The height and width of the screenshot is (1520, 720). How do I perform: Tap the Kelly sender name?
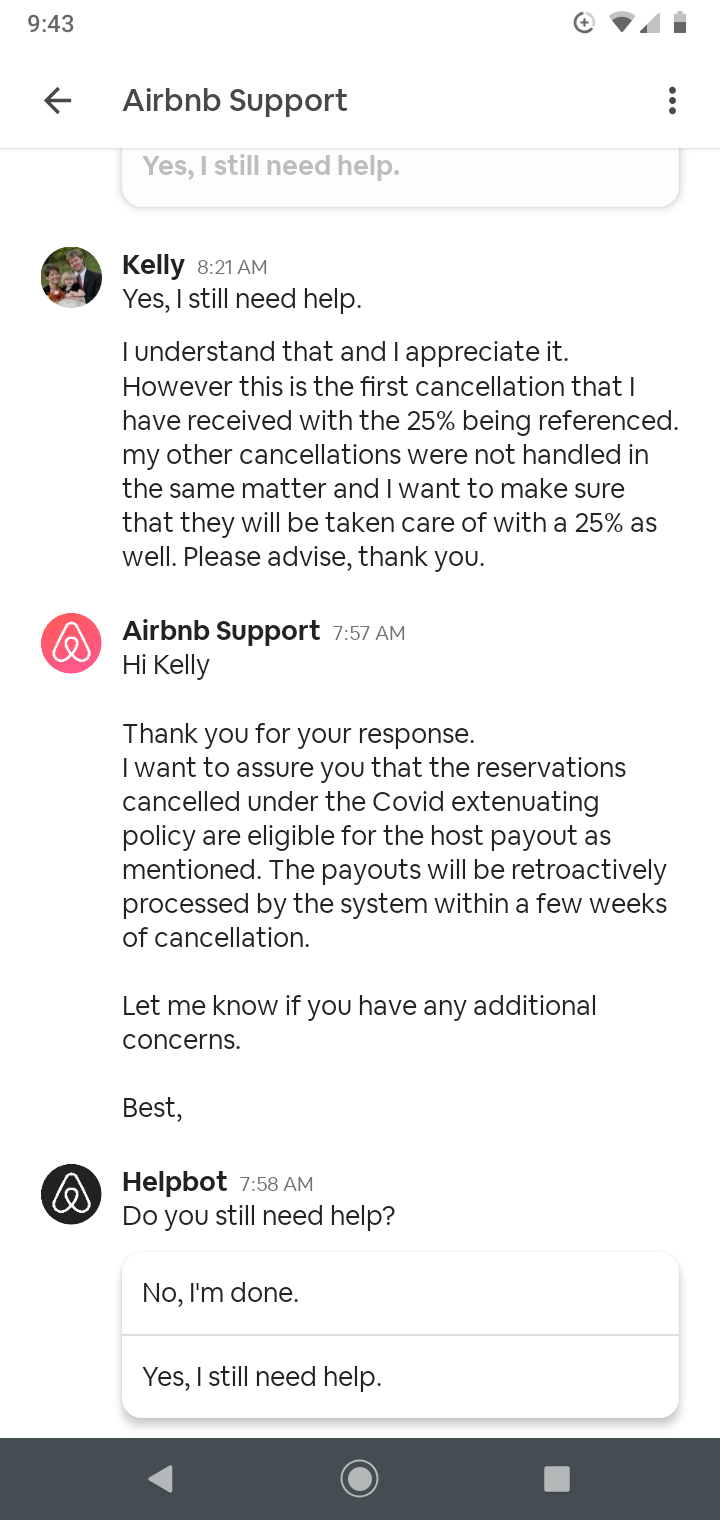153,265
